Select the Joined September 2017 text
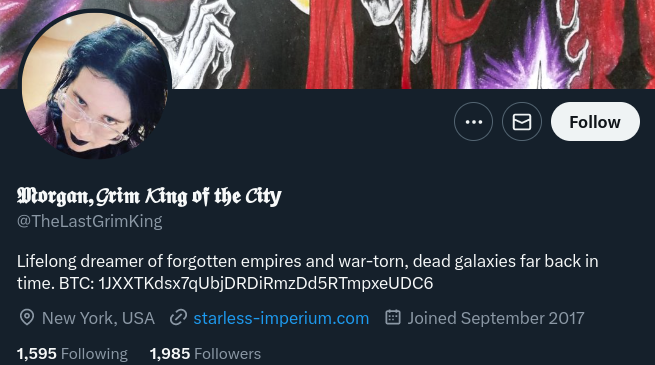 click(x=496, y=318)
